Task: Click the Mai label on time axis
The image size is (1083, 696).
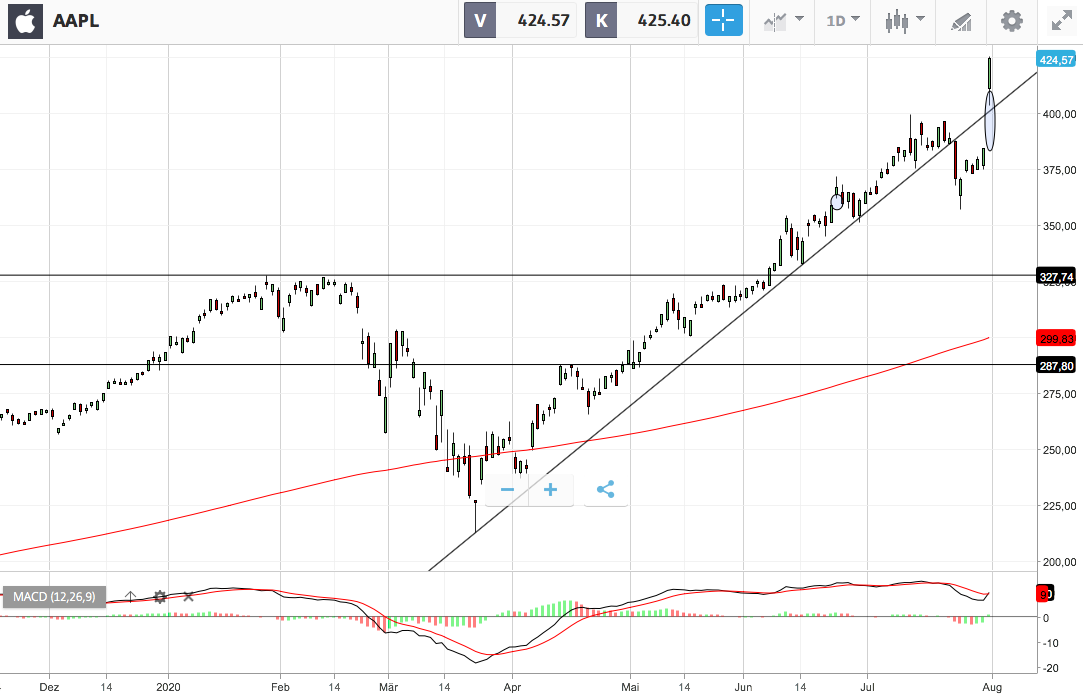Action: click(630, 687)
